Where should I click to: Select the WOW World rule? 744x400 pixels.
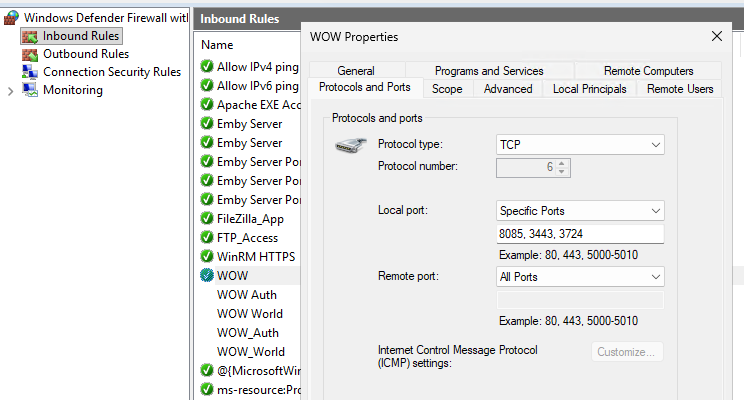click(250, 314)
